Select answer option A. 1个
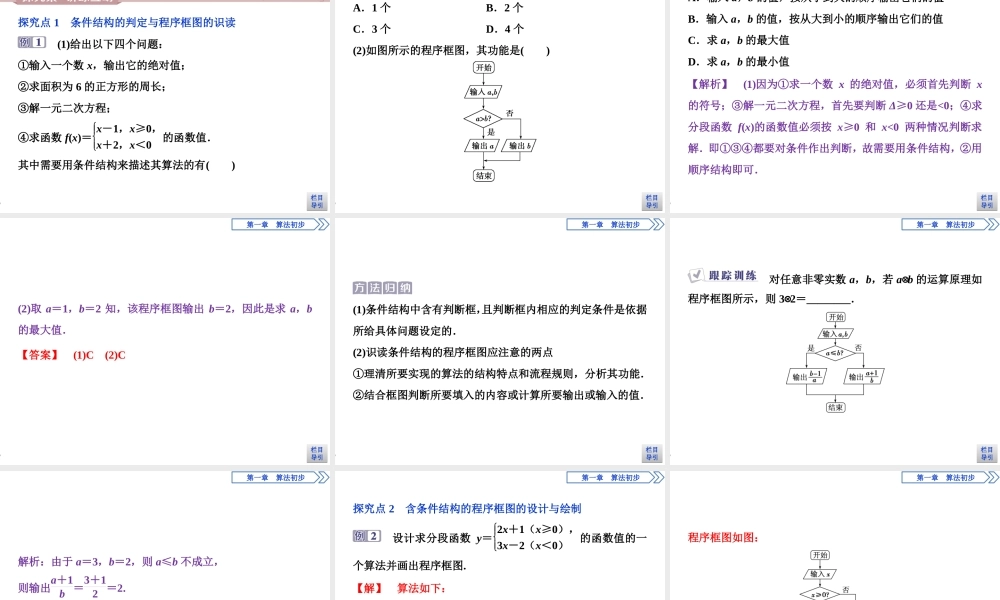The image size is (1000, 600). click(x=372, y=8)
